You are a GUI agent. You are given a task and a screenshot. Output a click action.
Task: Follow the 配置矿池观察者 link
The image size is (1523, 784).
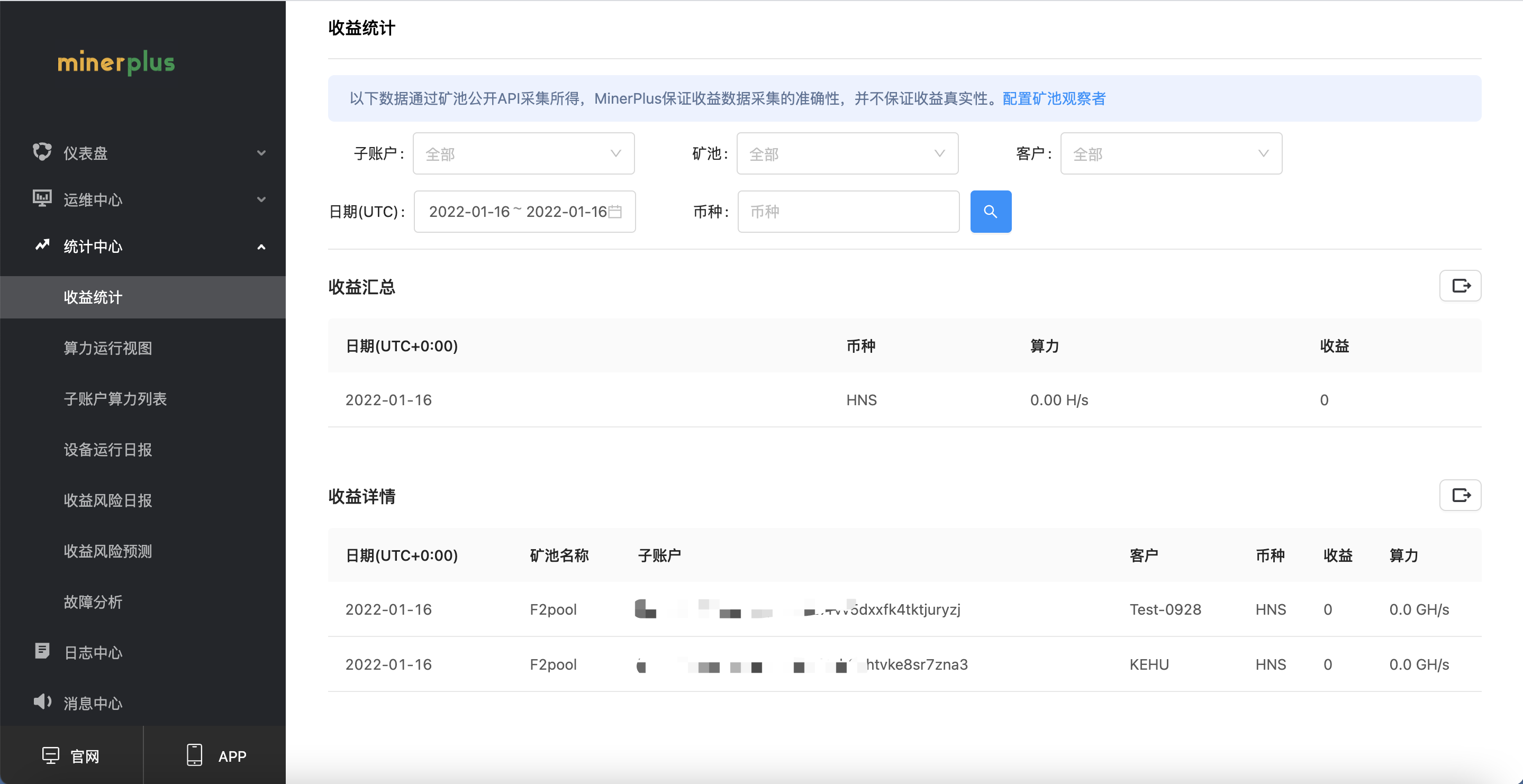click(x=1054, y=99)
